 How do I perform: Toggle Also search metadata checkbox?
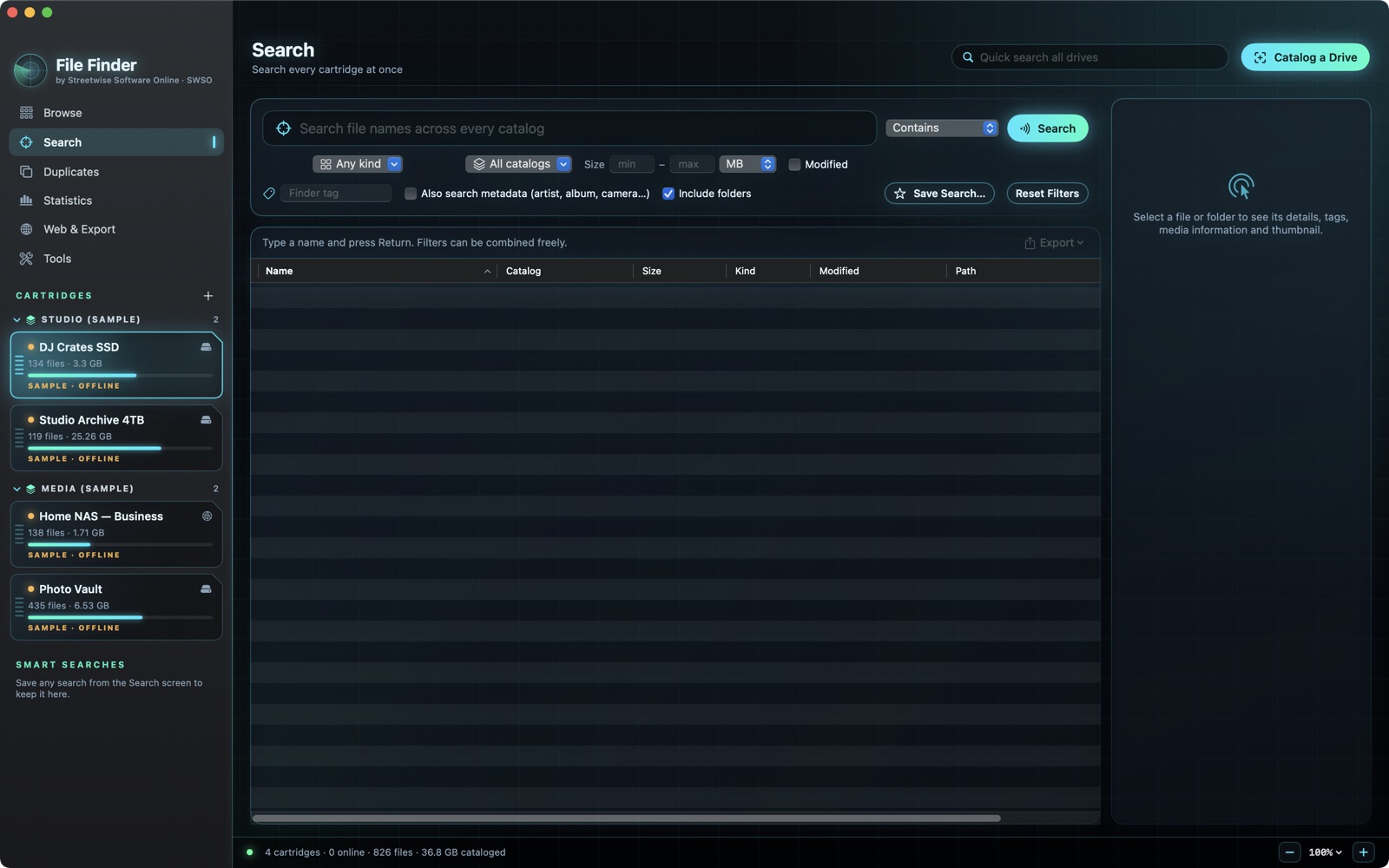tap(411, 194)
